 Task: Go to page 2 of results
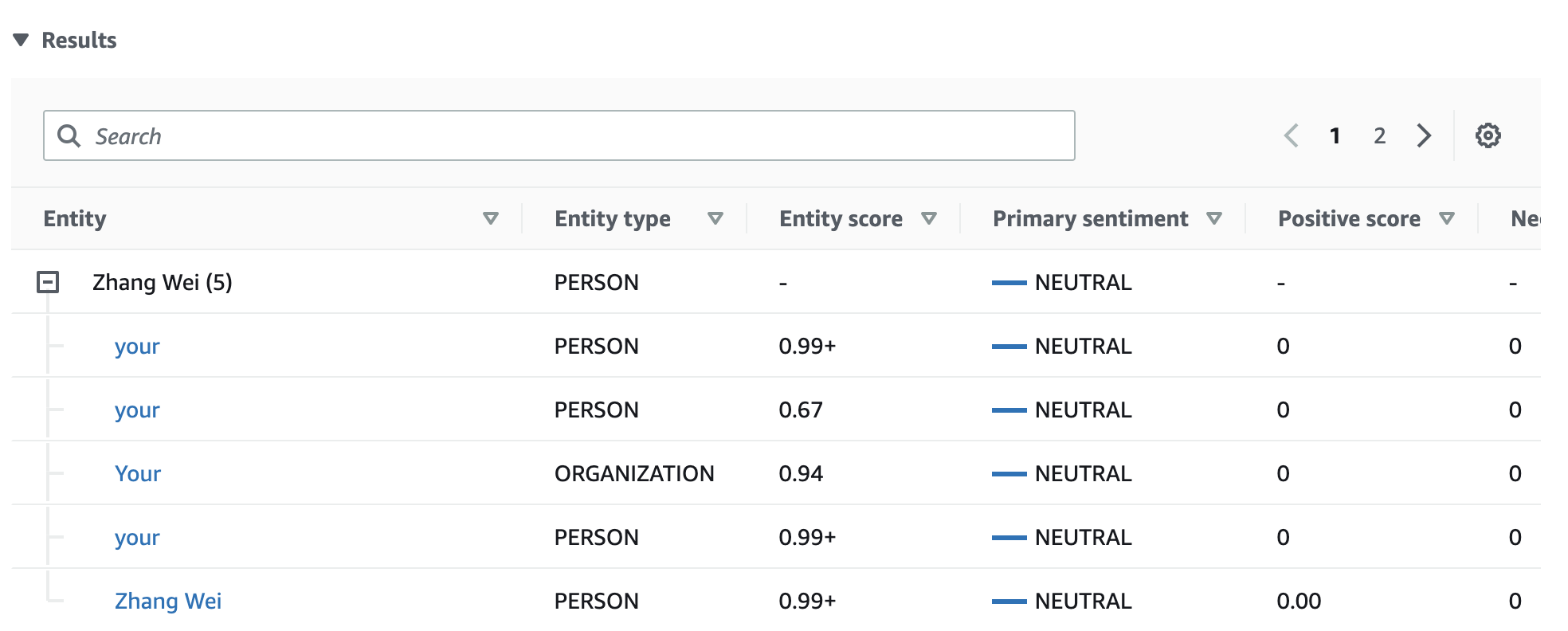pos(1380,135)
